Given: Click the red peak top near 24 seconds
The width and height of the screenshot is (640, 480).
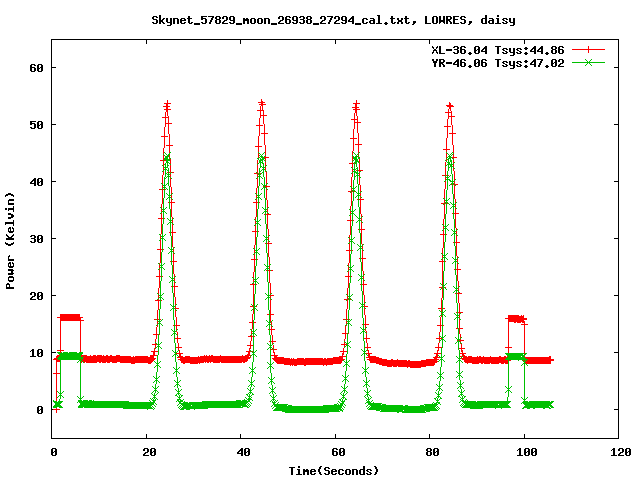Looking at the screenshot, I should point(167,106).
